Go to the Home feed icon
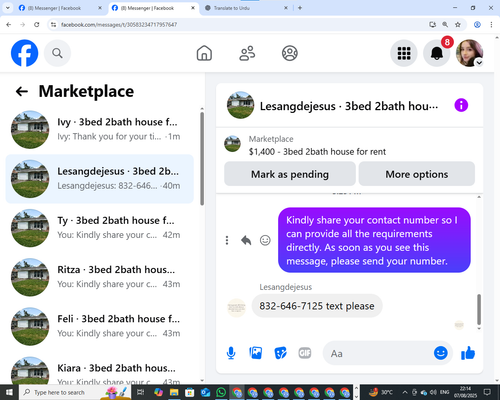This screenshot has width=500, height=400. click(x=204, y=53)
